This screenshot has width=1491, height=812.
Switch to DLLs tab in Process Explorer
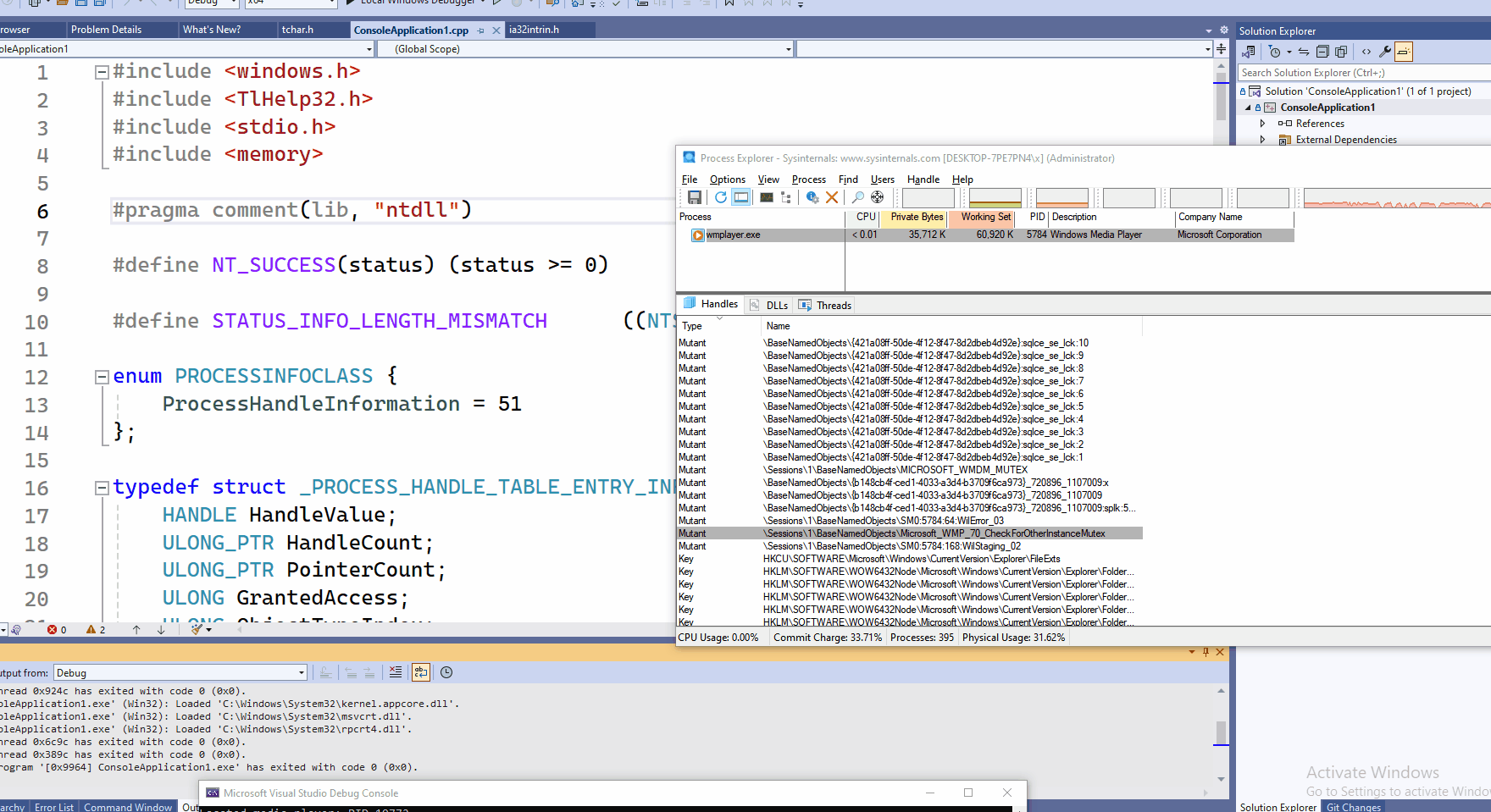769,306
